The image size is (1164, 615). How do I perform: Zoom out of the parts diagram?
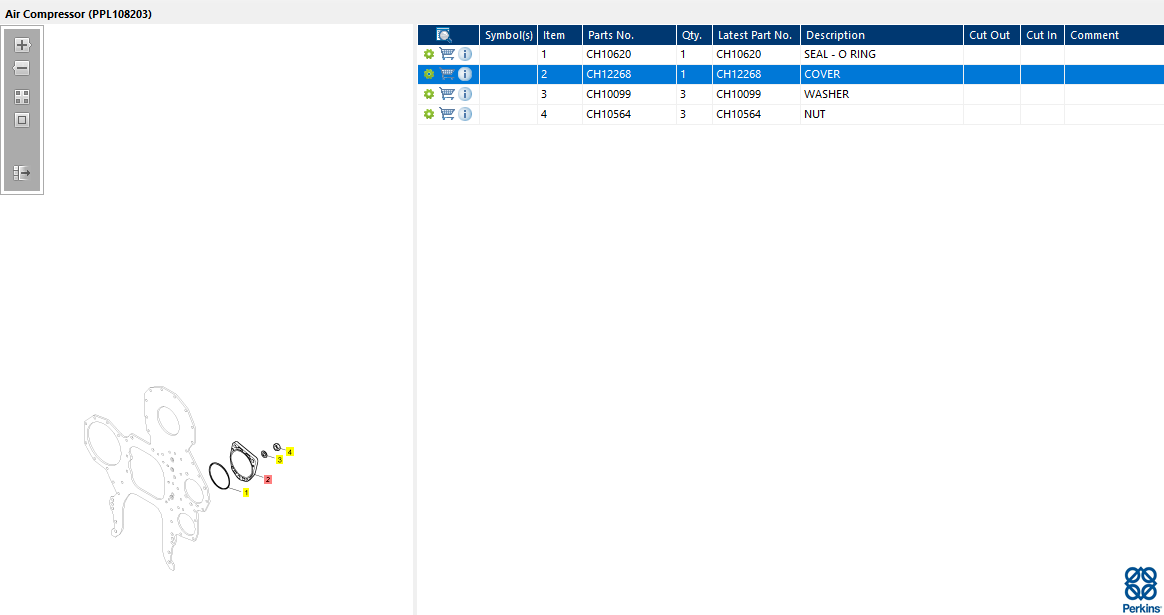click(x=22, y=68)
